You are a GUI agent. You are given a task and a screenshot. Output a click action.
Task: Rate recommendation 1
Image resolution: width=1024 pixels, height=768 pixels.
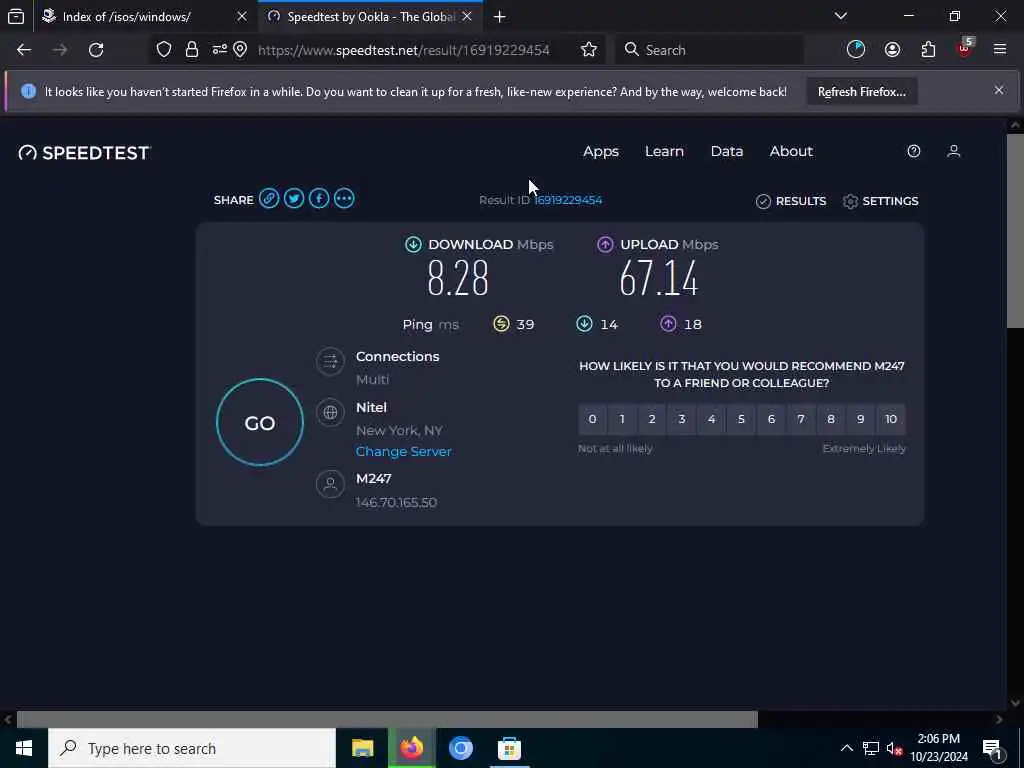point(622,419)
